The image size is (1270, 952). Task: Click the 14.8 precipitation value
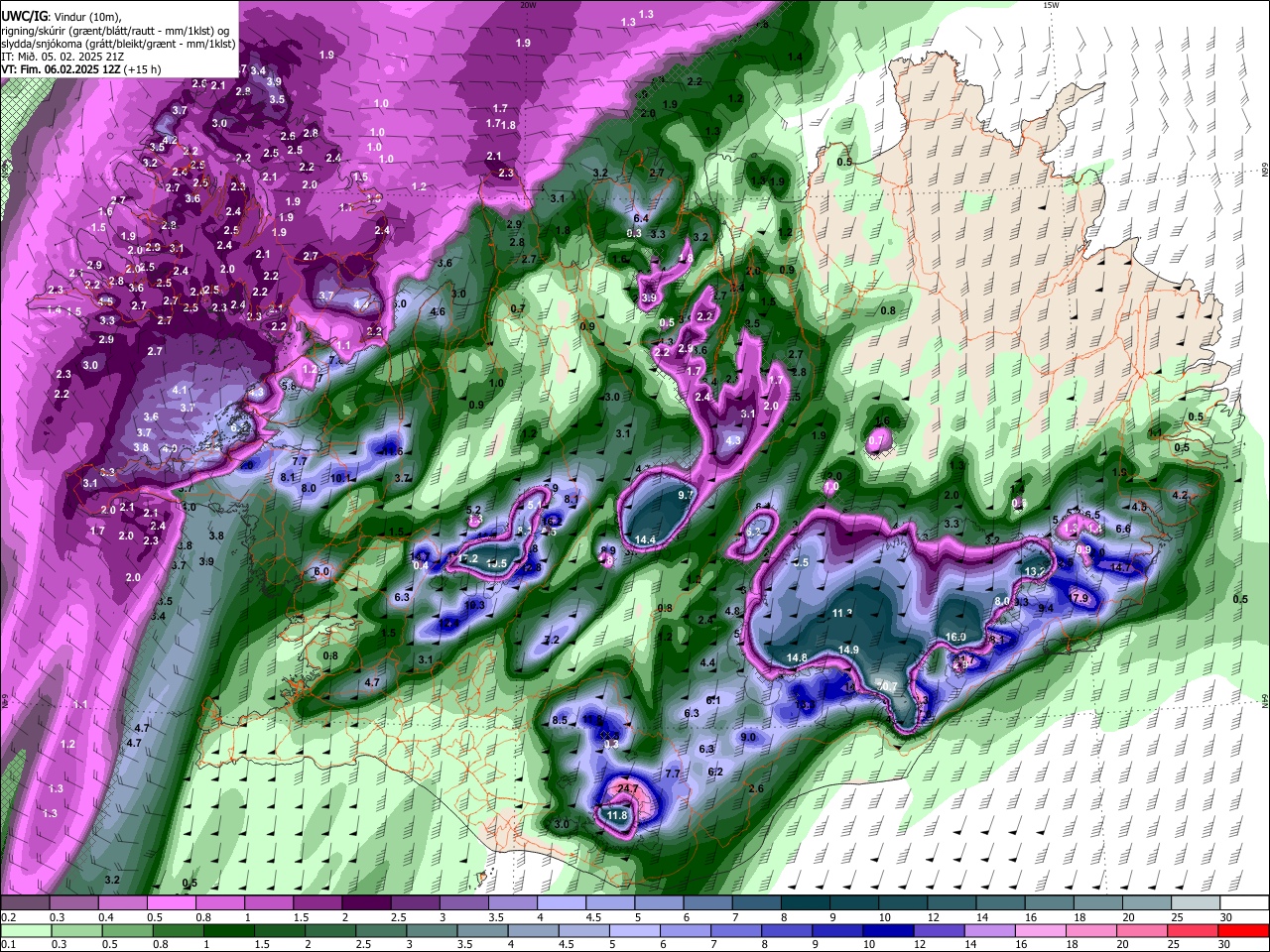pos(797,657)
